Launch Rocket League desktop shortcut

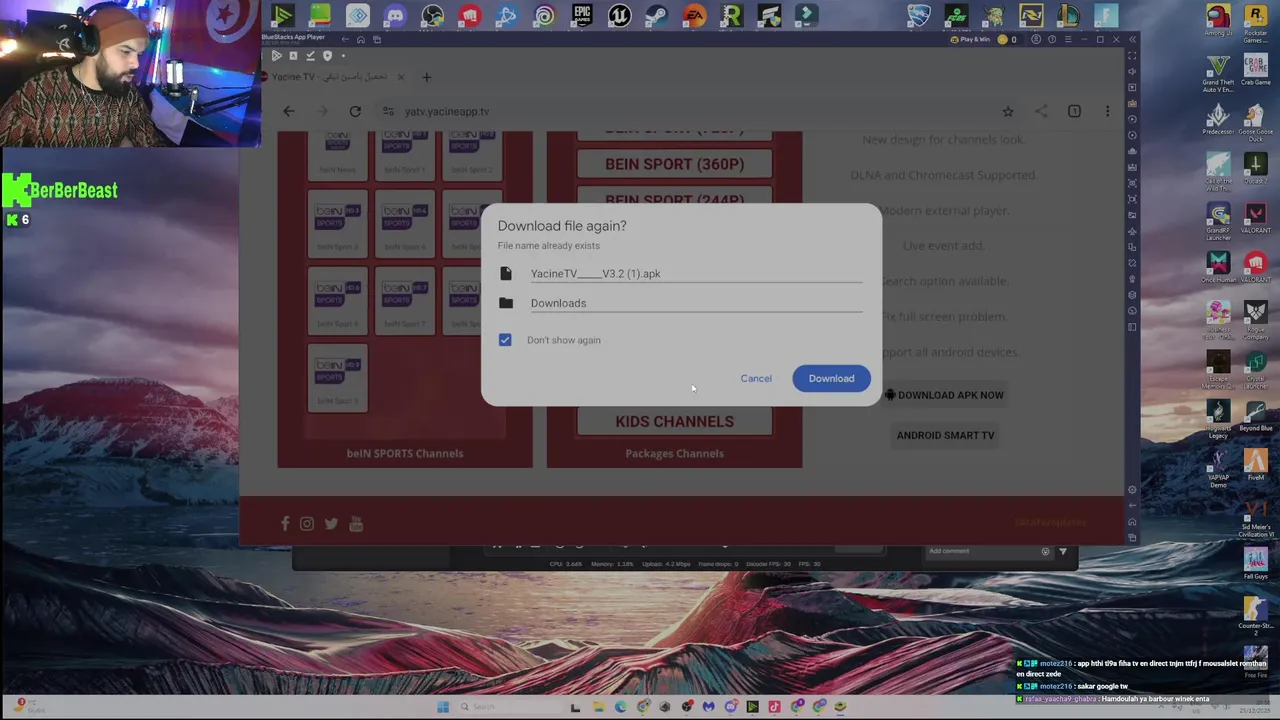pos(919,16)
